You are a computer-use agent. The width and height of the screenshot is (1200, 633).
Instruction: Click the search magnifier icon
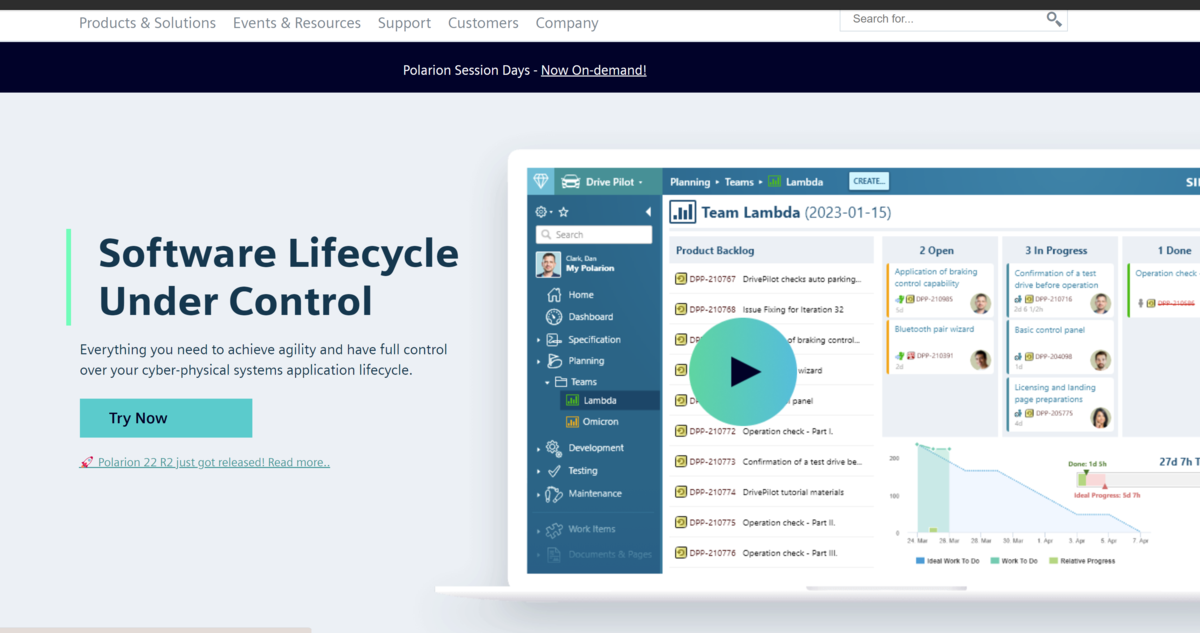[x=1053, y=19]
